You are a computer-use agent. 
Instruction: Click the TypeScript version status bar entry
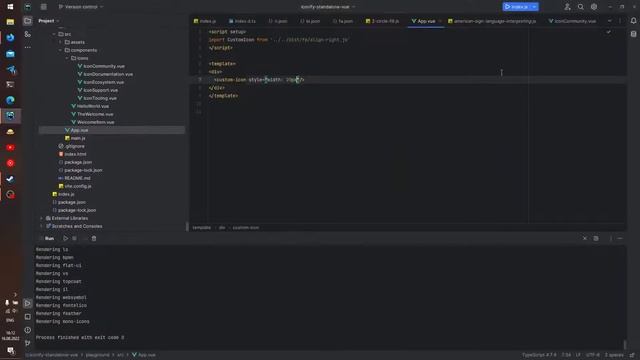coord(539,355)
